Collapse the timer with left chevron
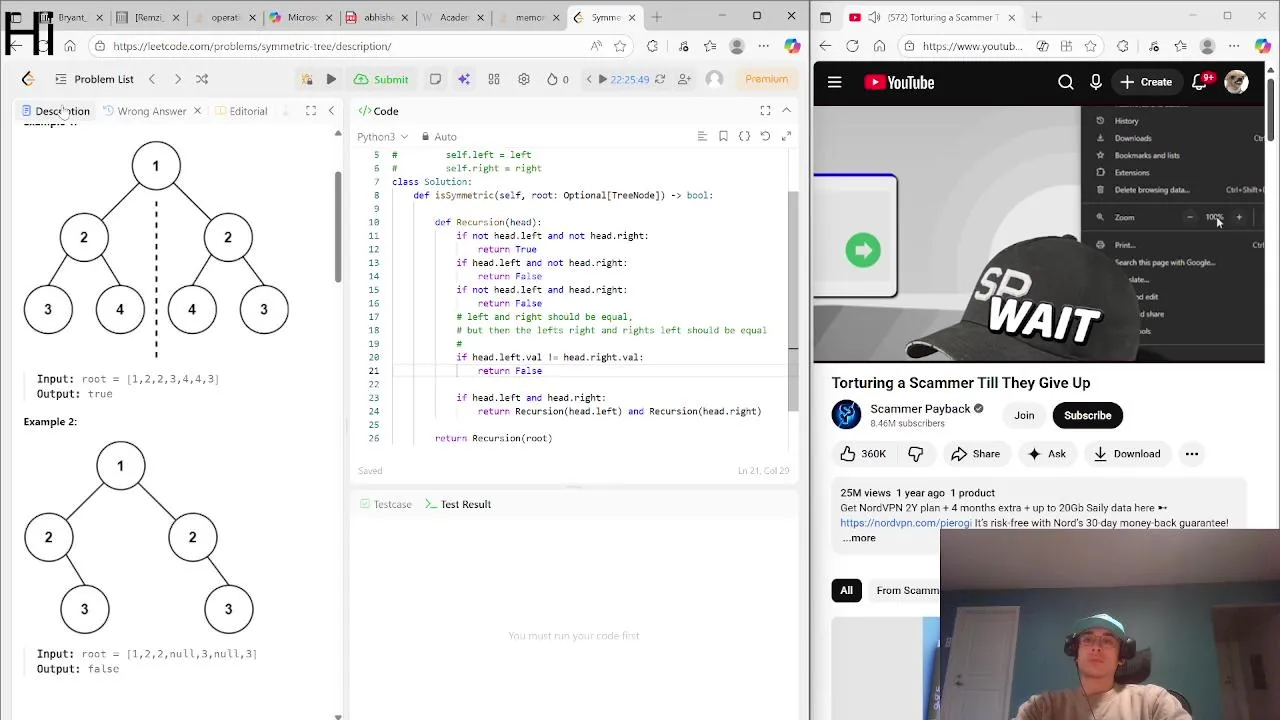Screen dimensions: 1280x720 click(x=589, y=79)
